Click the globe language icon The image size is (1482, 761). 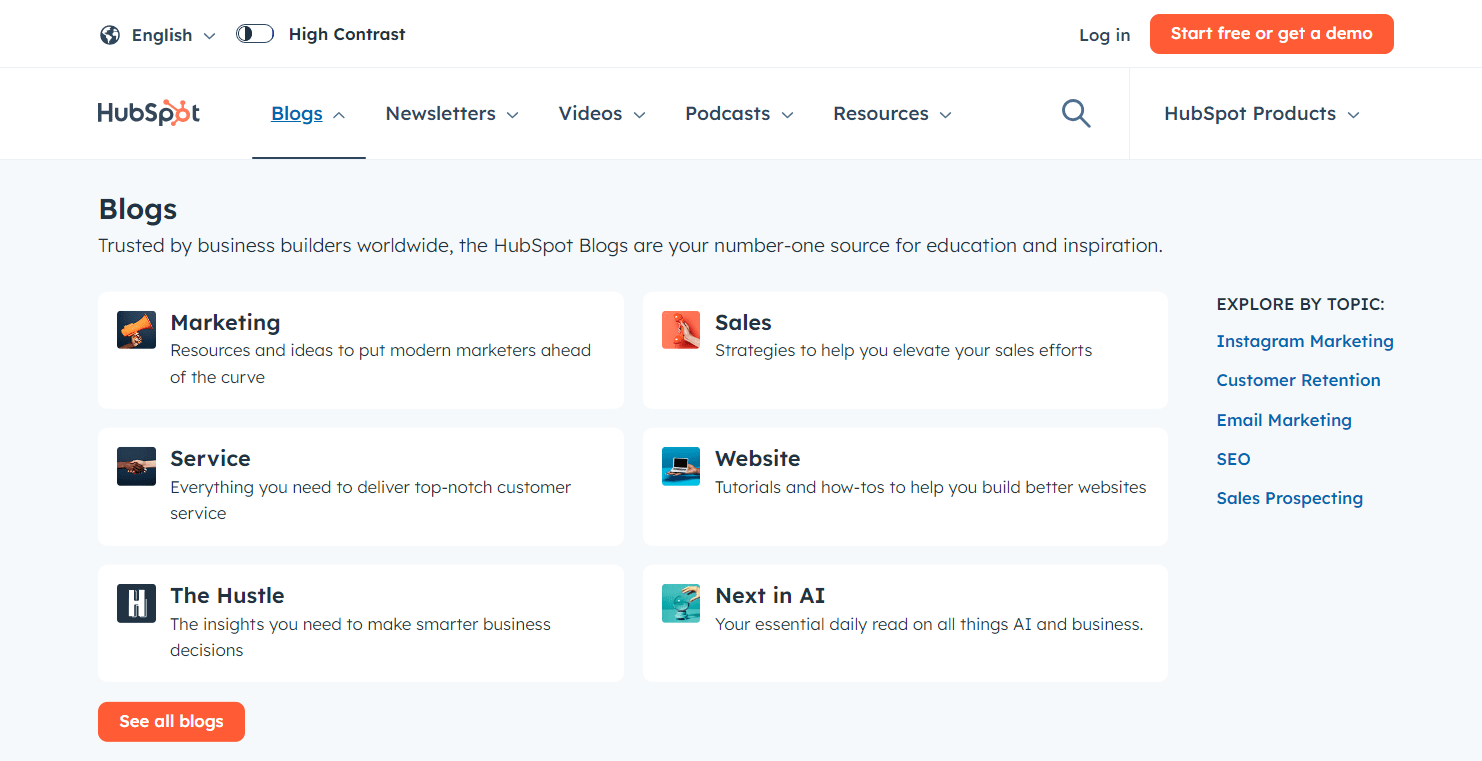coord(109,33)
